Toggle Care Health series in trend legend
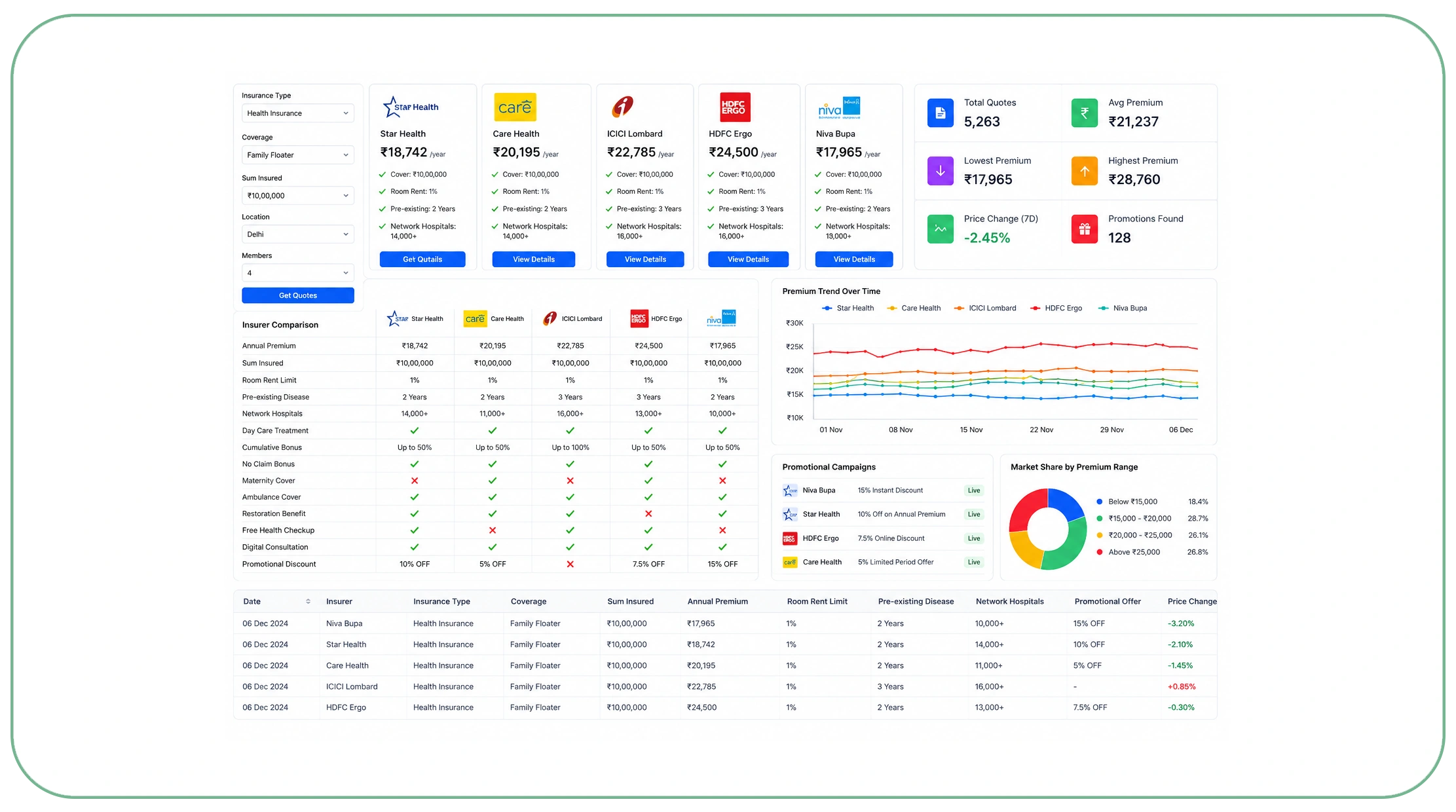The height and width of the screenshot is (812, 1456). point(914,308)
